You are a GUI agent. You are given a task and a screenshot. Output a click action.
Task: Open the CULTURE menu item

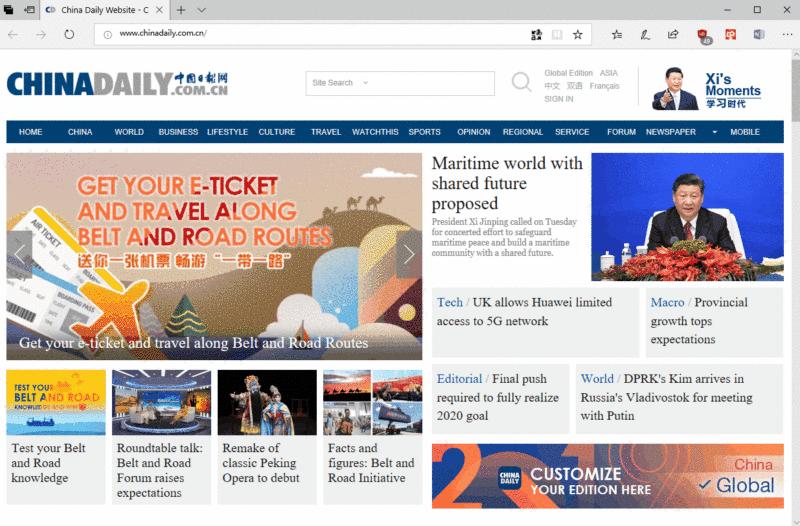(x=277, y=132)
